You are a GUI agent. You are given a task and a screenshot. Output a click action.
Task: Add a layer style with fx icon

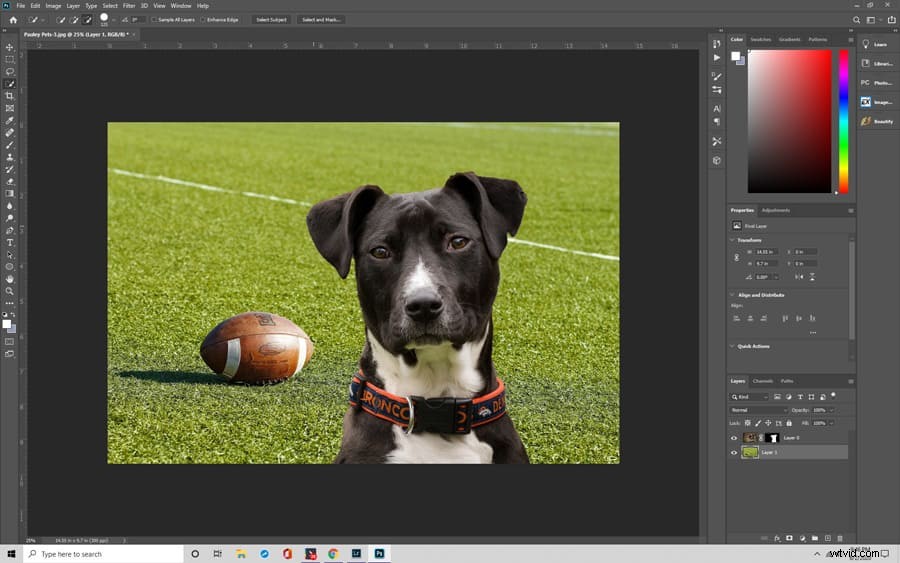[x=777, y=538]
